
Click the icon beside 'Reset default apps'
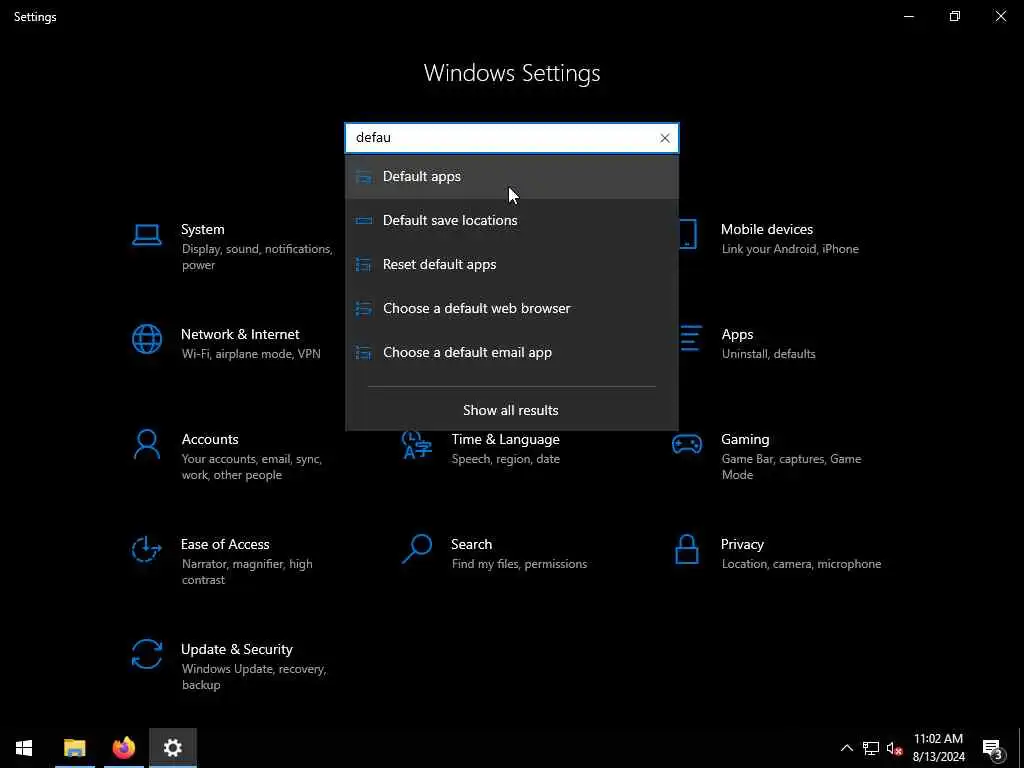point(364,264)
